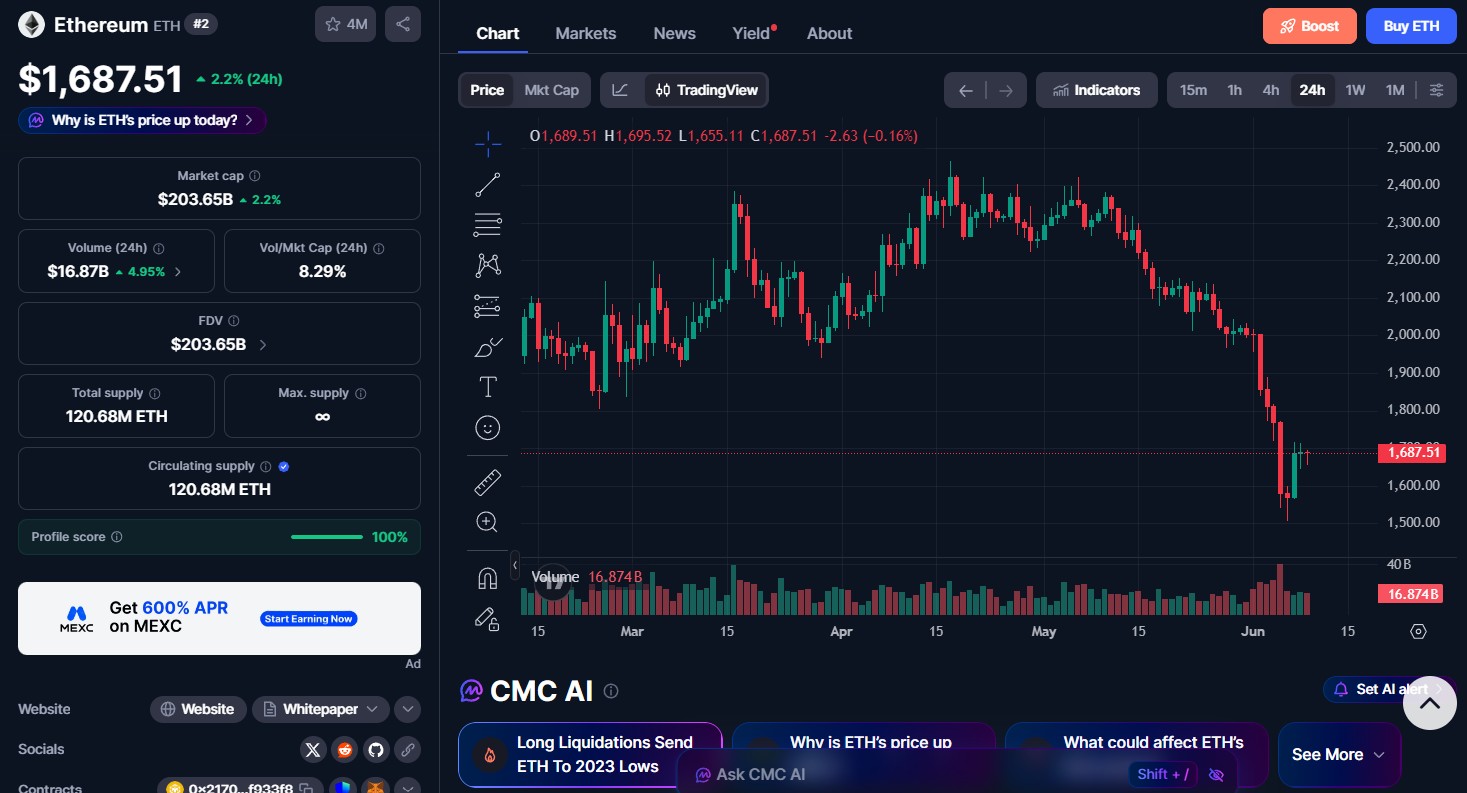The width and height of the screenshot is (1467, 793).
Task: Collapse the volume pane arrow
Action: coord(515,565)
